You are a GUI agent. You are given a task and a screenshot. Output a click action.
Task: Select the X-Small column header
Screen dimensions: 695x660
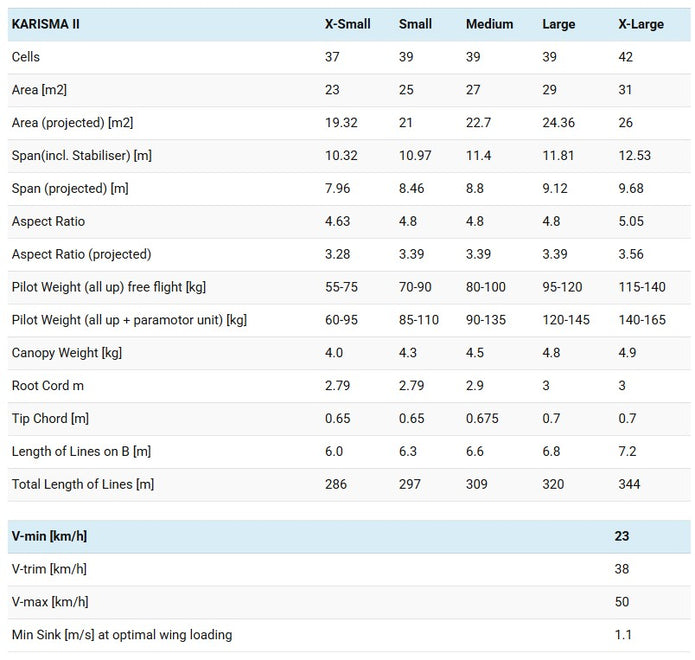coord(348,24)
